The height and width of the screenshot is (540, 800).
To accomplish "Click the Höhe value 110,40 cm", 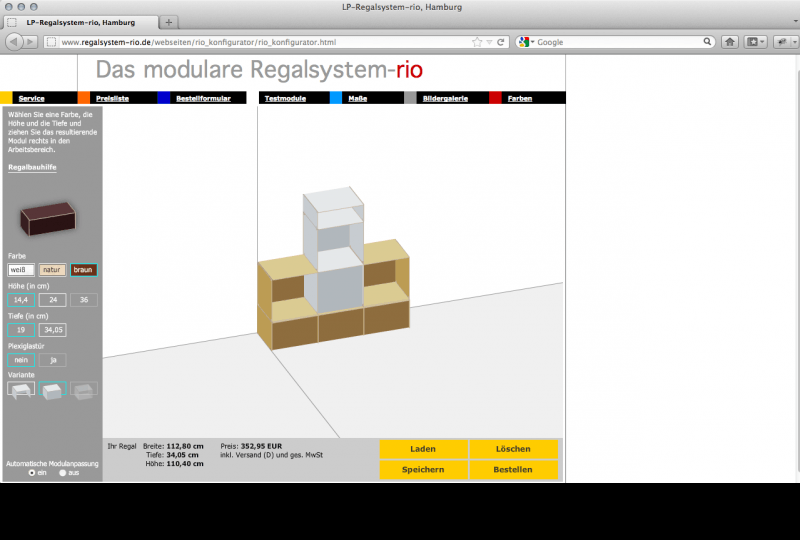I will [185, 463].
